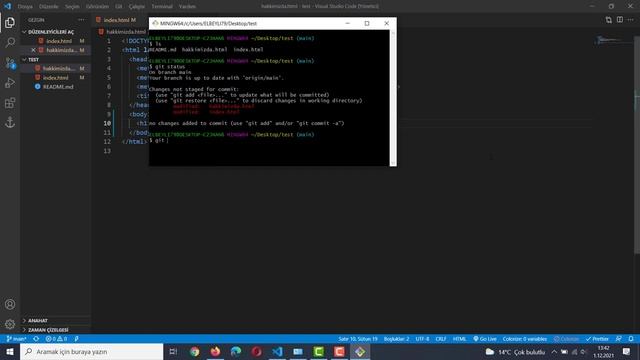Open the Git menu

[118, 7]
